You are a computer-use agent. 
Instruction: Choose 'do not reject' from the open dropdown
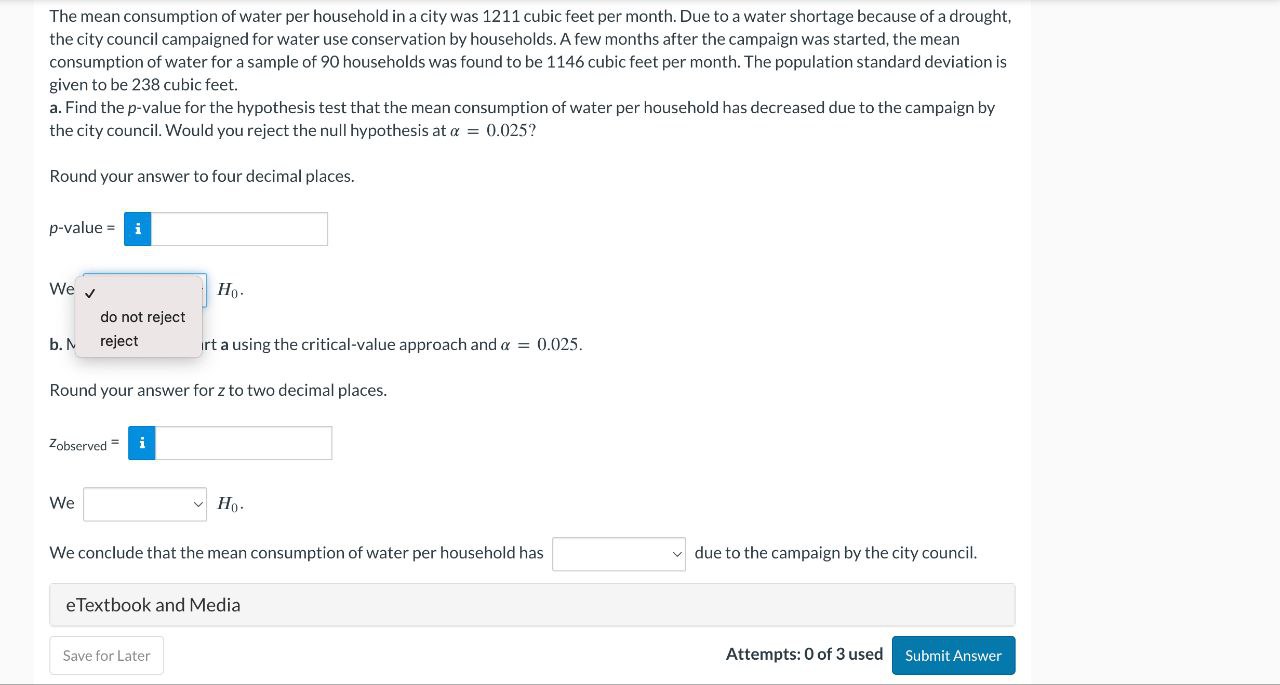tap(142, 316)
